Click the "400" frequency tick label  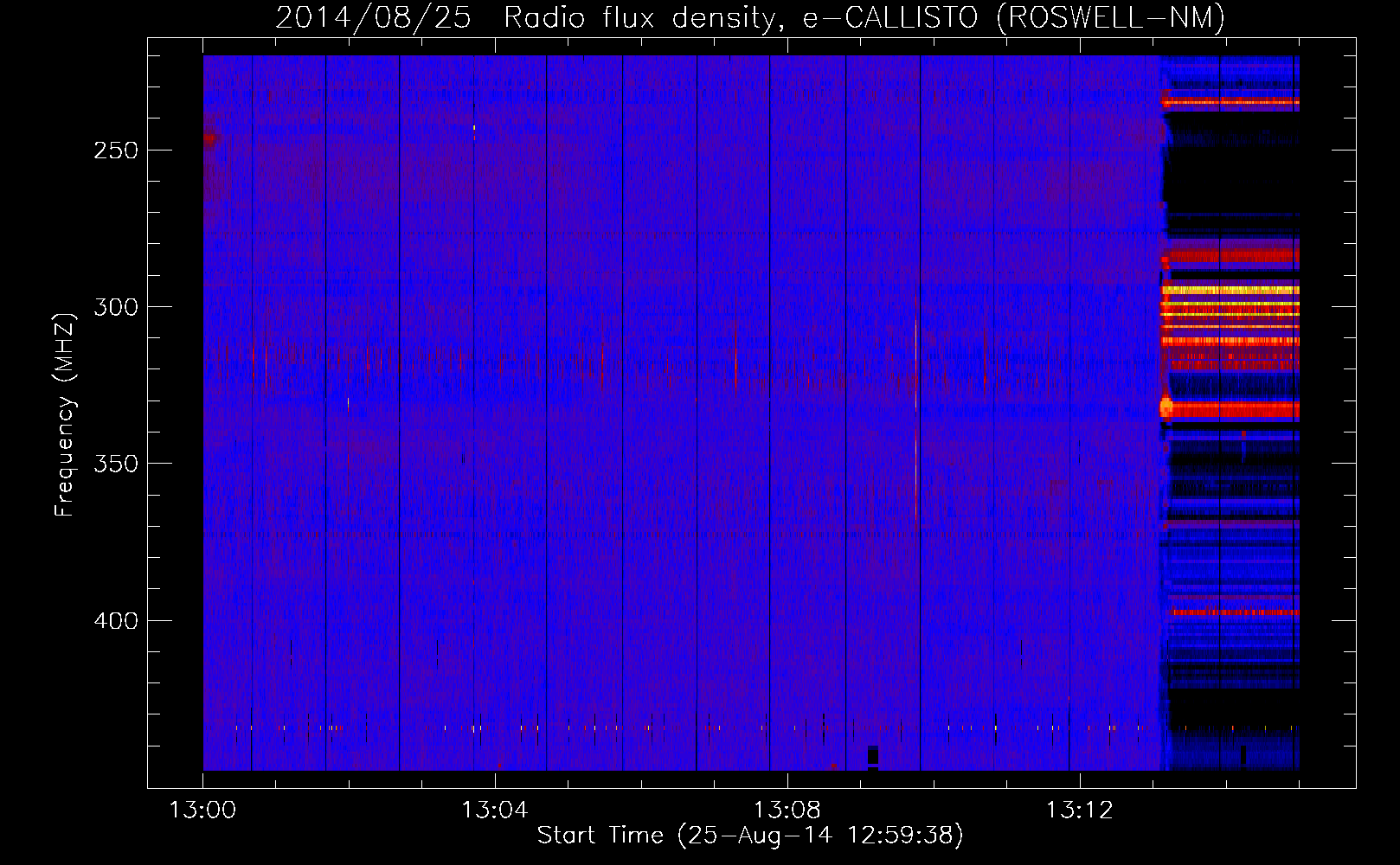[x=116, y=621]
